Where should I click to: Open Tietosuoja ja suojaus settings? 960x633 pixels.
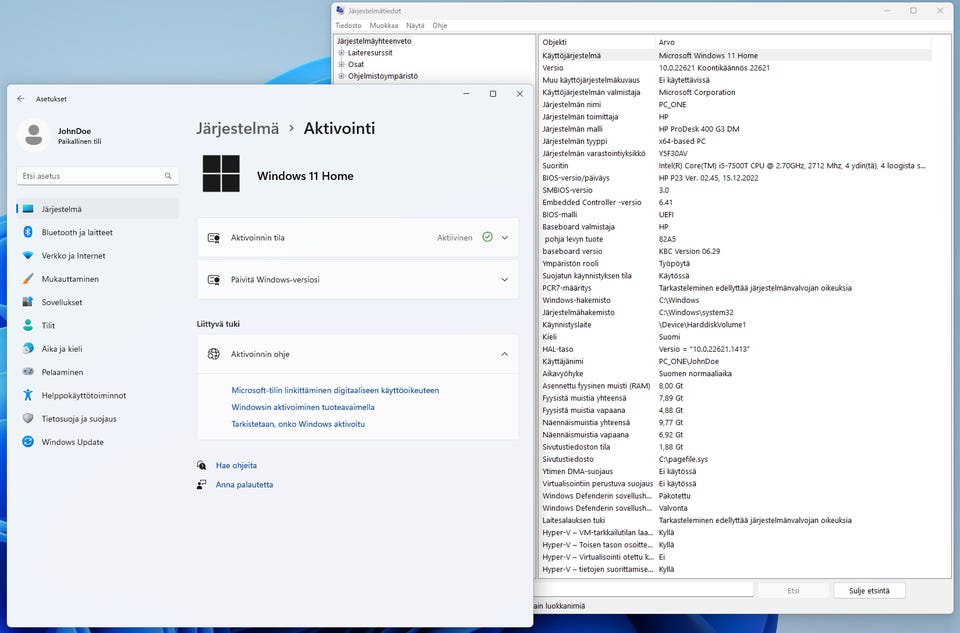pyautogui.click(x=98, y=418)
